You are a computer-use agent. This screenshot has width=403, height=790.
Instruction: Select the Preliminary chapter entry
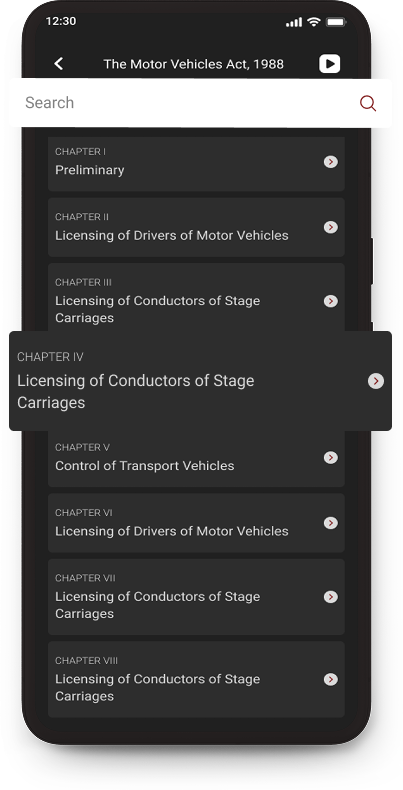pyautogui.click(x=196, y=162)
